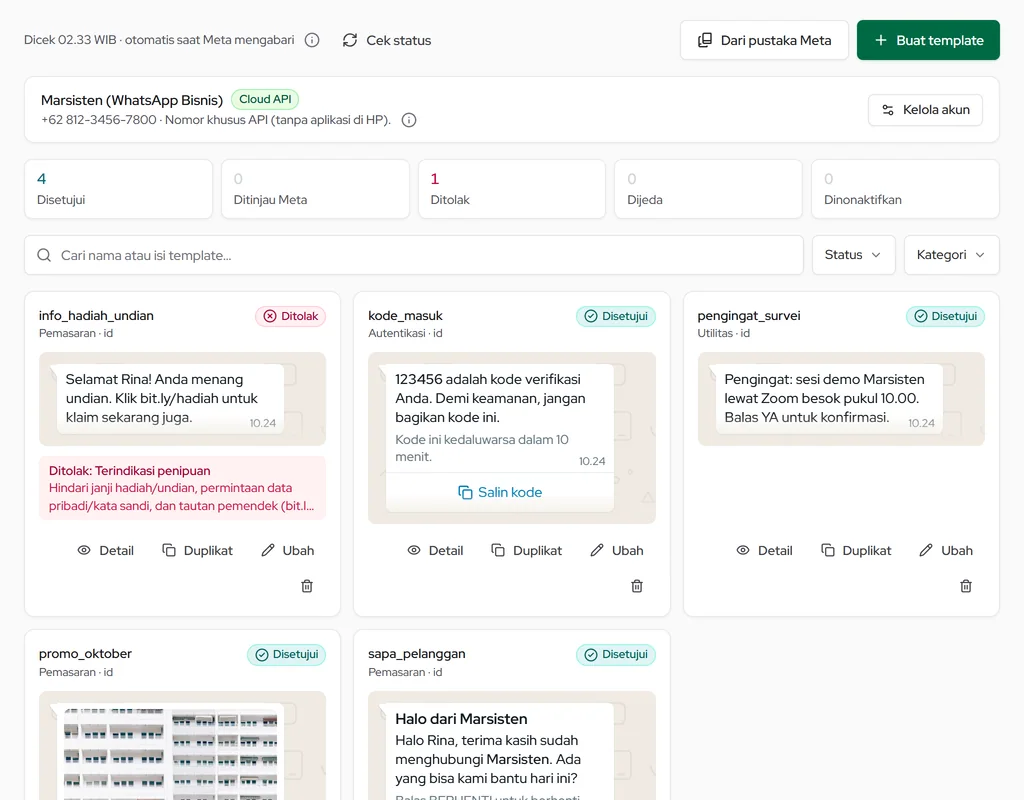This screenshot has height=800, width=1024.
Task: Filter by Disetujui count card
Action: pyautogui.click(x=119, y=189)
